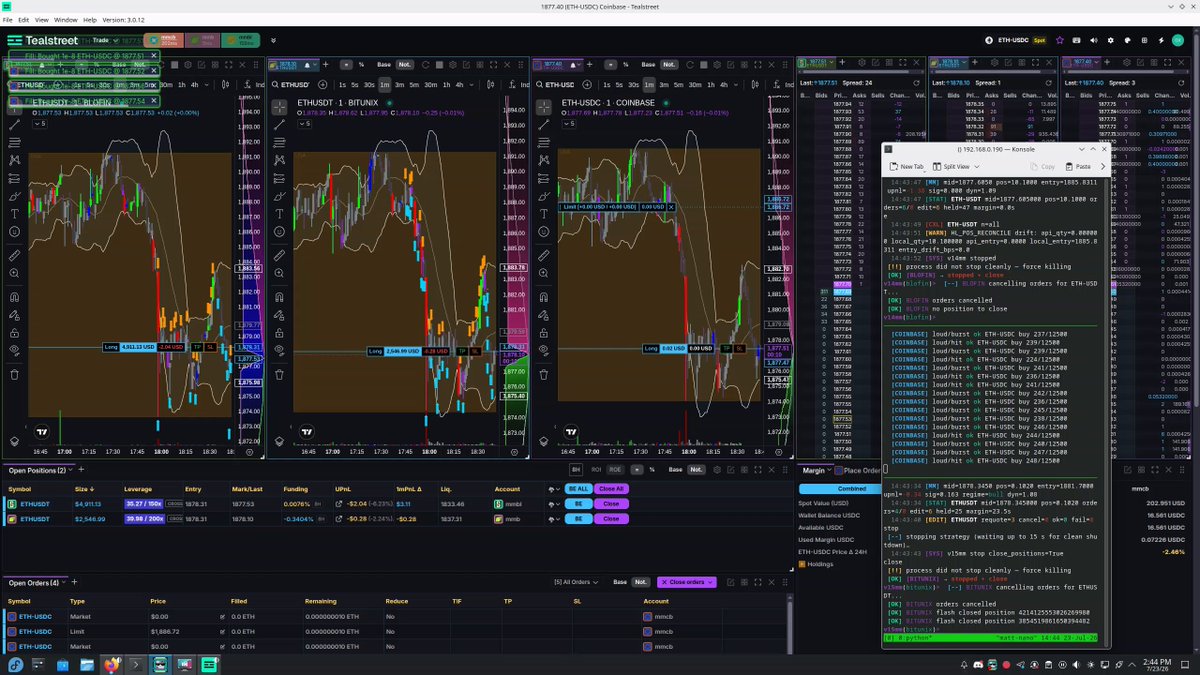Click the BE ALL button
This screenshot has width=1200, height=675.
(x=578, y=489)
